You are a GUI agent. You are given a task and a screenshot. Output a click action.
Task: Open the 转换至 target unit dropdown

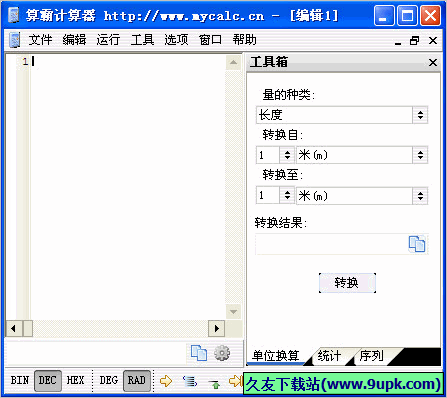420,196
